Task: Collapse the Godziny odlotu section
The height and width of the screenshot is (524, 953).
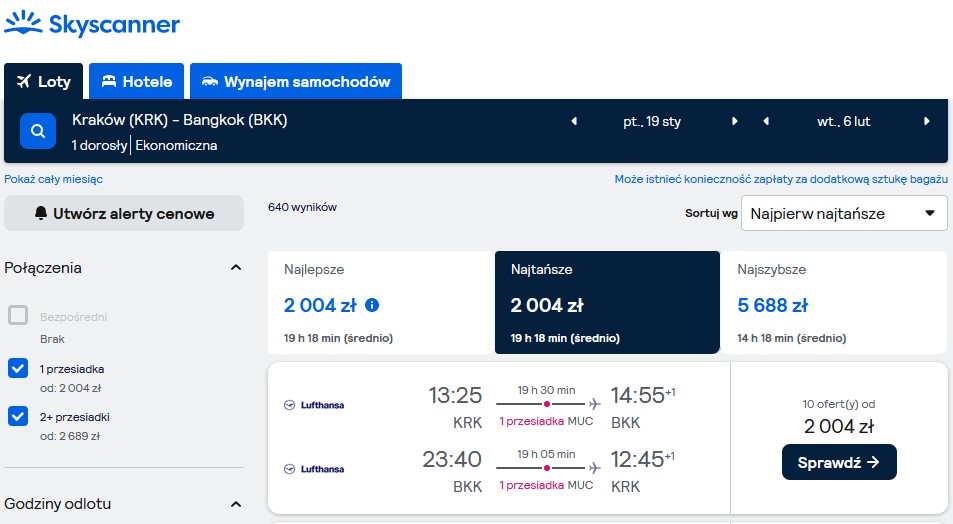Action: (x=236, y=504)
